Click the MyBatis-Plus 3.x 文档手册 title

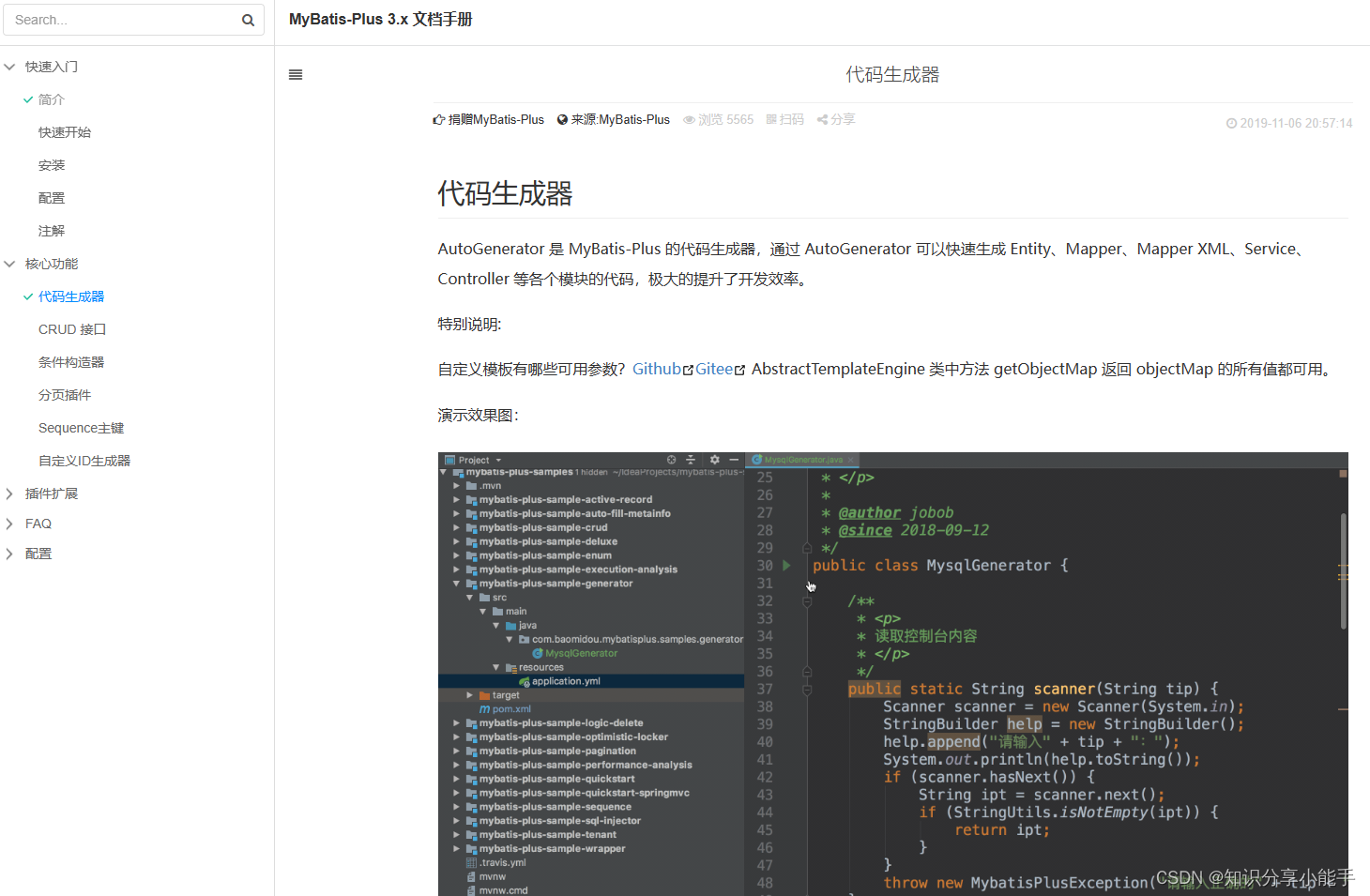pos(381,19)
